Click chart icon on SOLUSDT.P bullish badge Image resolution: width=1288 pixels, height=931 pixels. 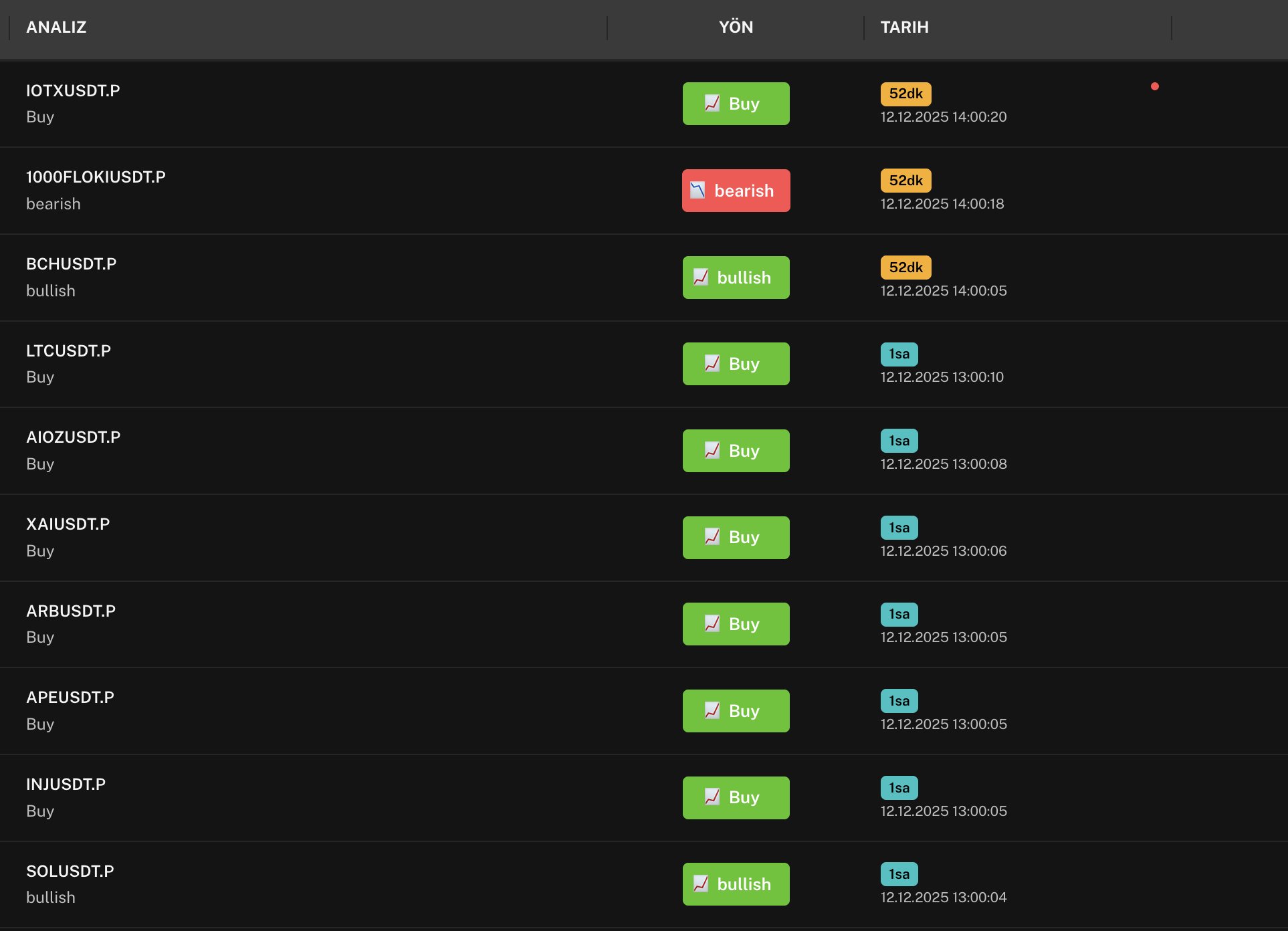coord(701,884)
